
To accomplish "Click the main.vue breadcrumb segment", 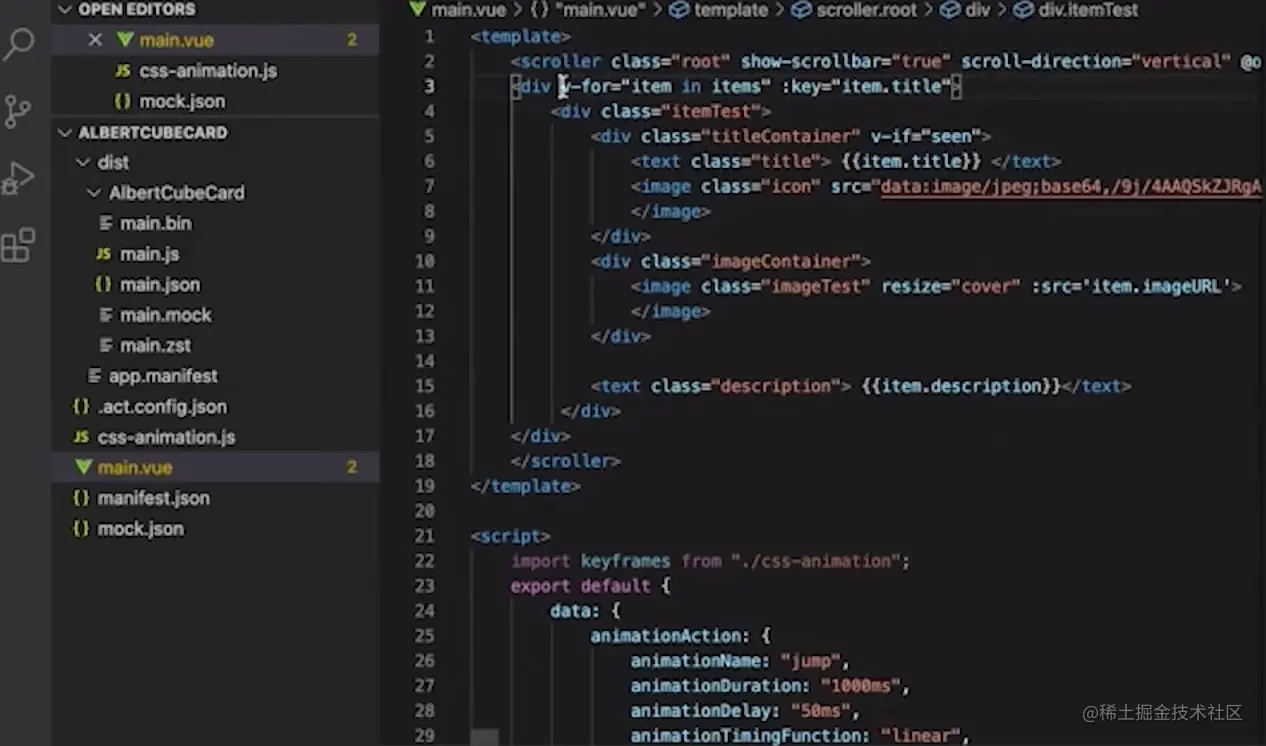I will [469, 10].
